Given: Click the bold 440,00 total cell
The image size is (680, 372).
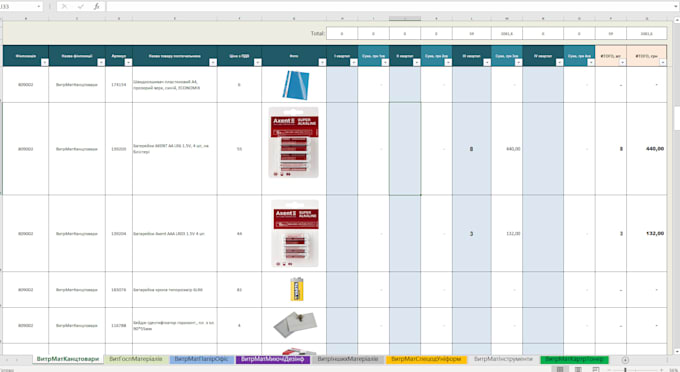Looking at the screenshot, I should coord(647,149).
